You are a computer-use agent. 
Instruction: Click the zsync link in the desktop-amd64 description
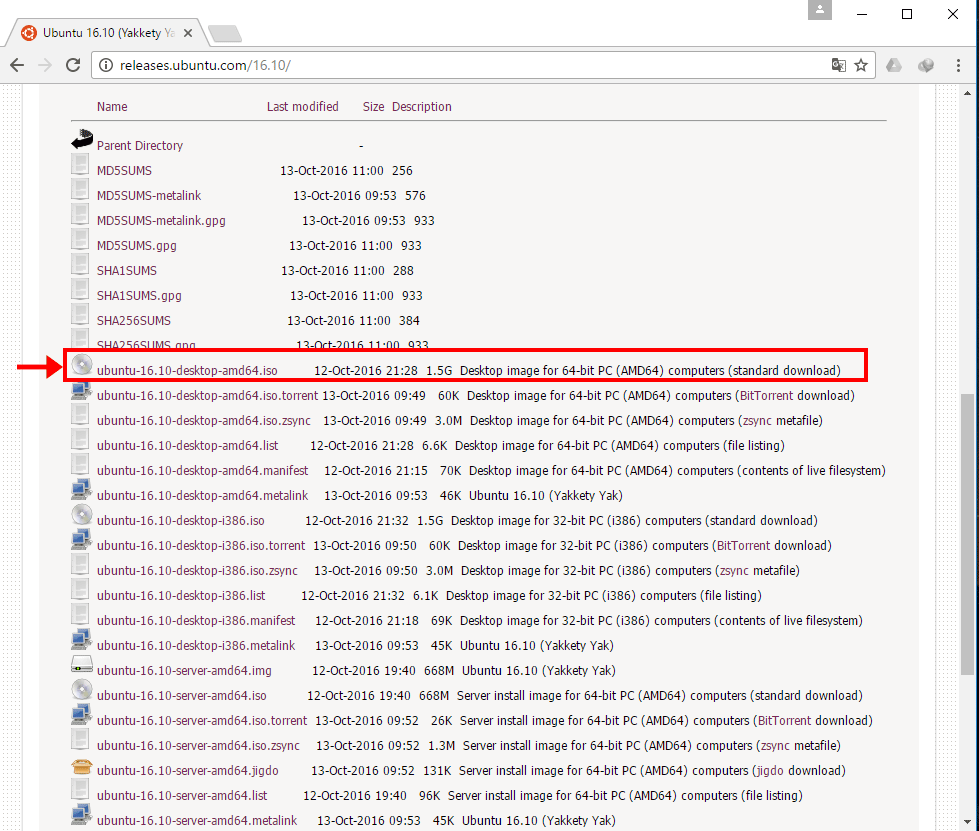(757, 420)
